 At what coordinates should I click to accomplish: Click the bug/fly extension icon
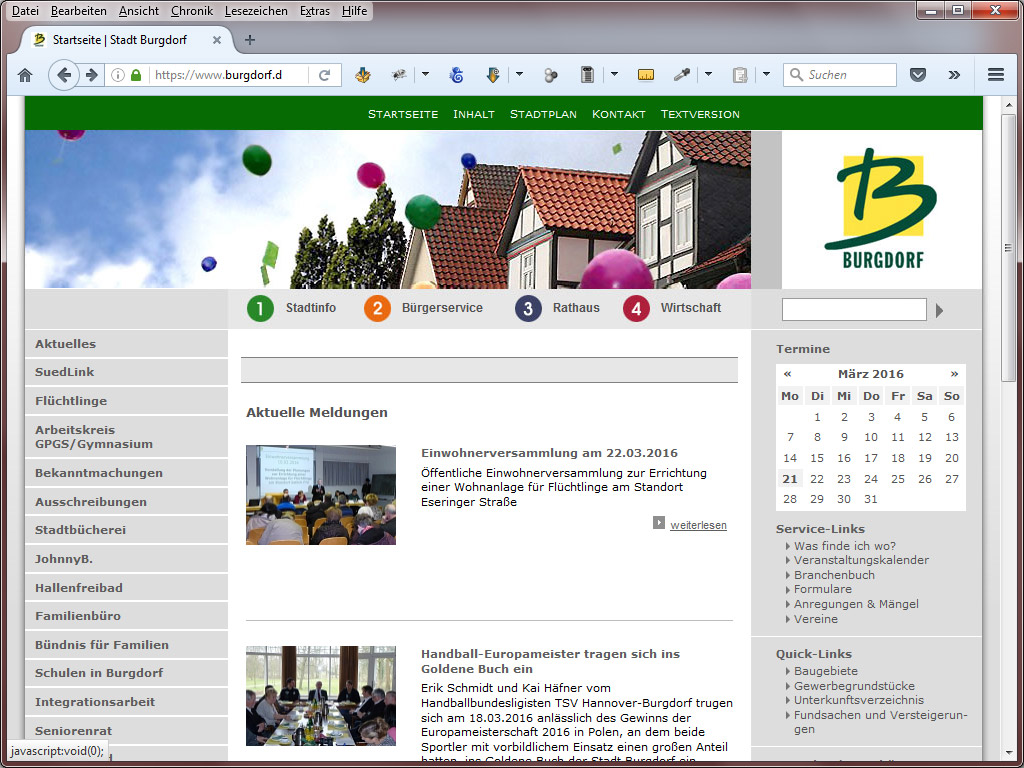tap(399, 75)
